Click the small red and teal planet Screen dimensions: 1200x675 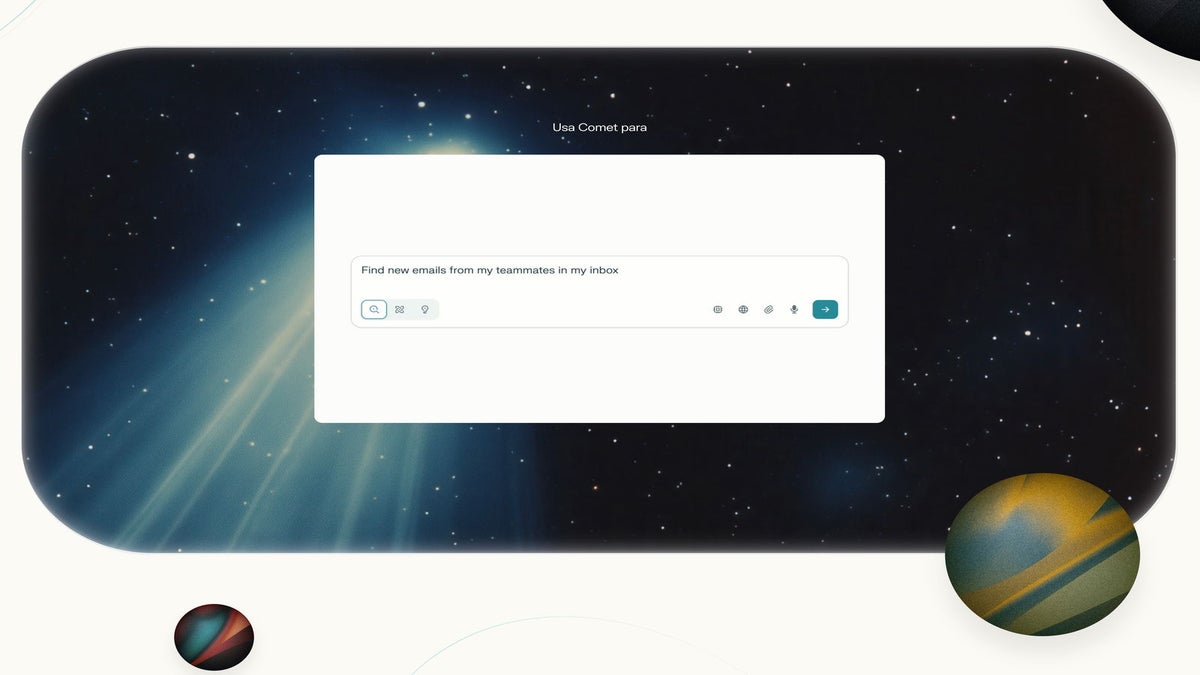pyautogui.click(x=214, y=636)
